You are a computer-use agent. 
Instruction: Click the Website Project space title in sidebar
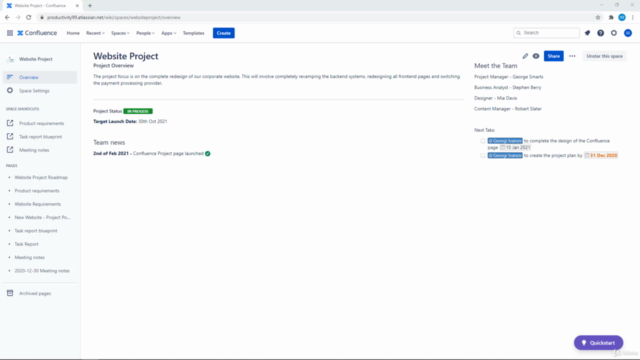click(x=36, y=59)
